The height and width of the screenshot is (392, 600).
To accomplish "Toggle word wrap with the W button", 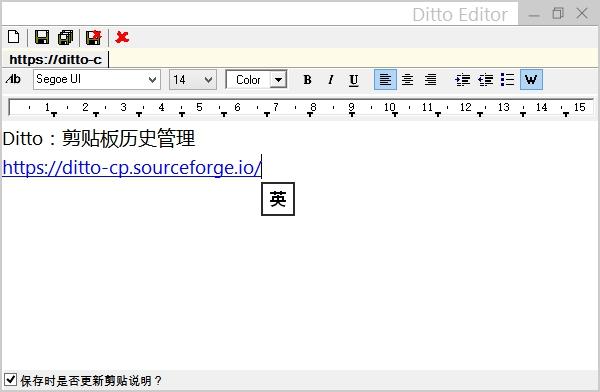I will [531, 80].
